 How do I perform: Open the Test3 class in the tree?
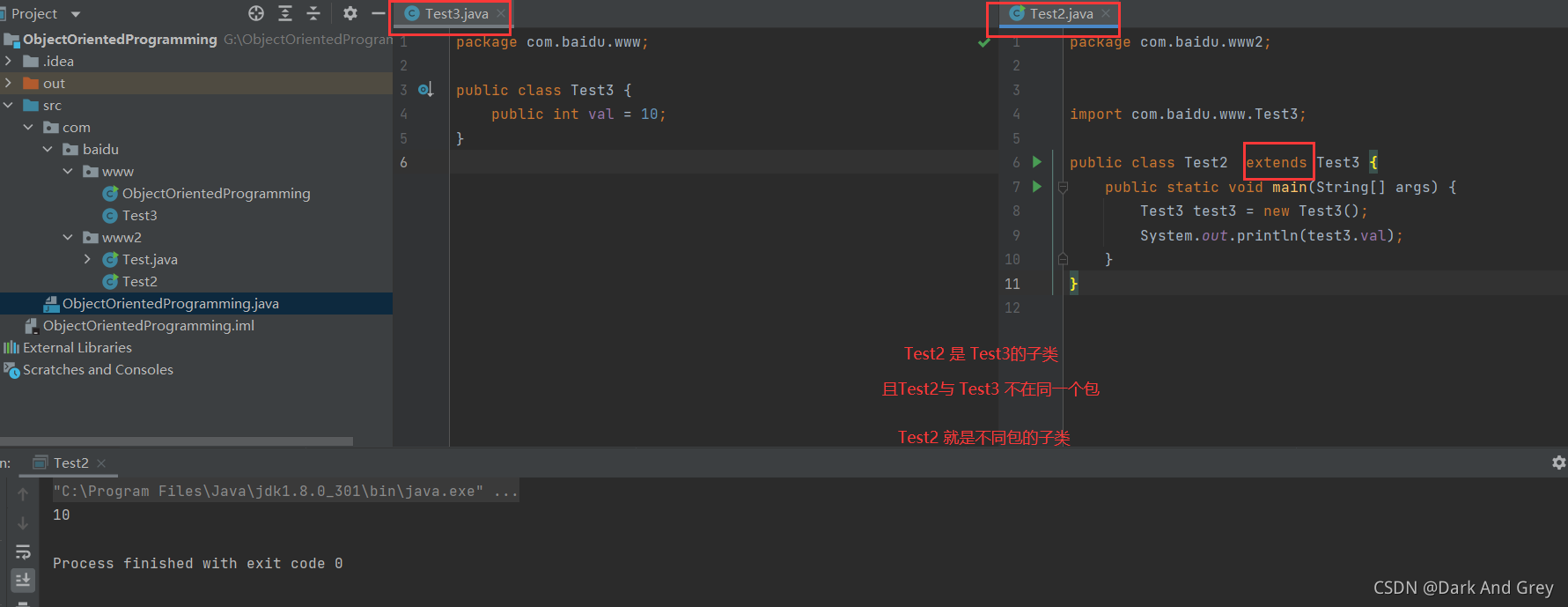(139, 215)
